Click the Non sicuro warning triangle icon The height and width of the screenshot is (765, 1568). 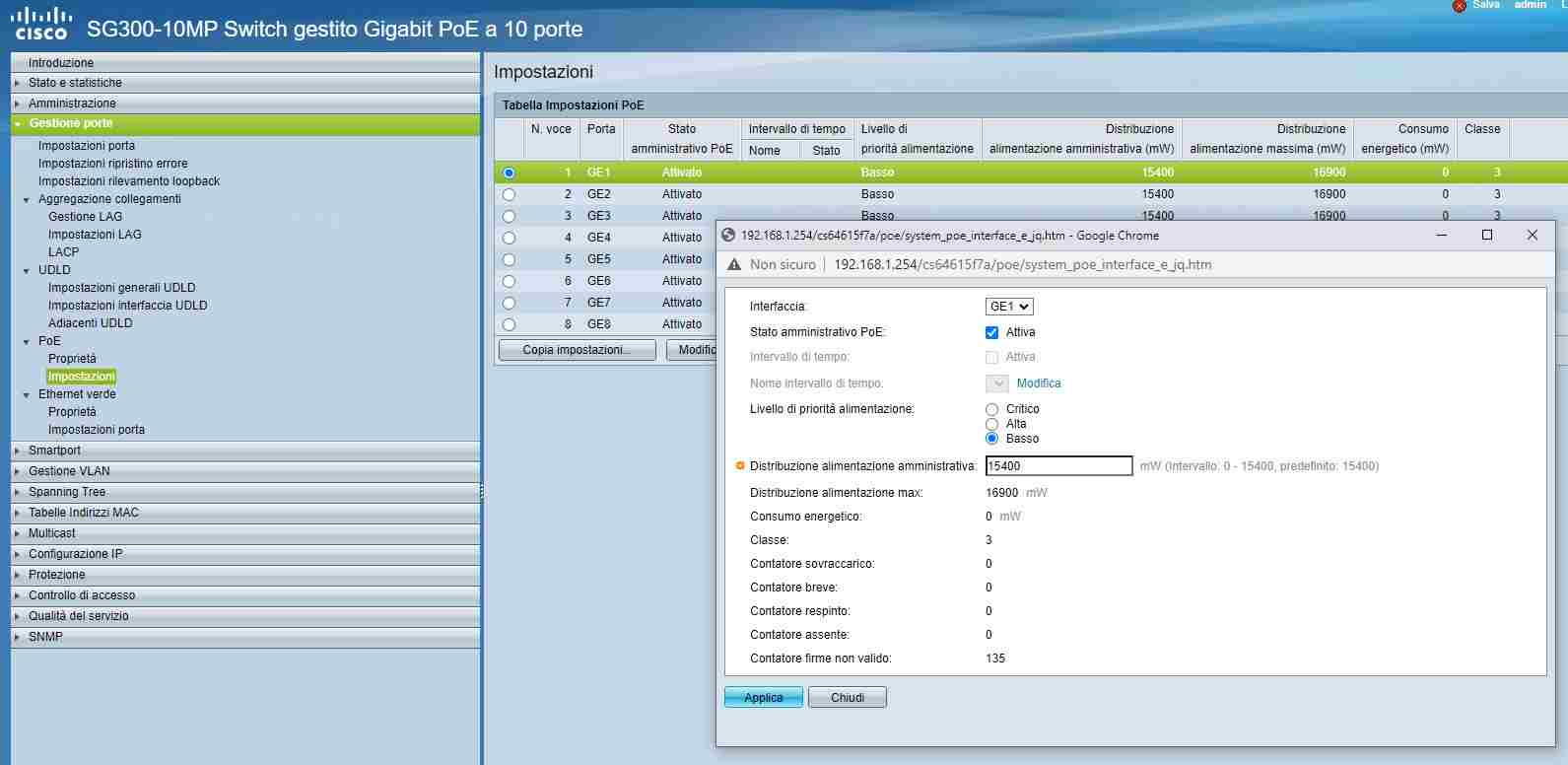(733, 264)
